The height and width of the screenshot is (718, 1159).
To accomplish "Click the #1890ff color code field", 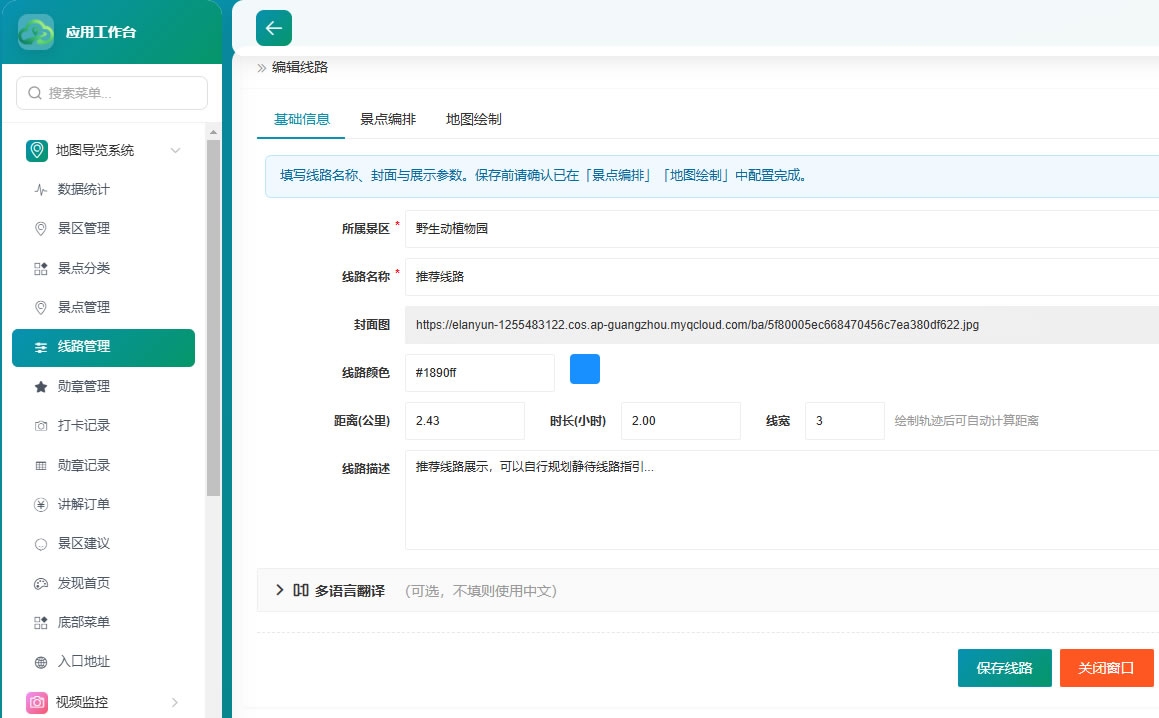I will click(x=480, y=373).
